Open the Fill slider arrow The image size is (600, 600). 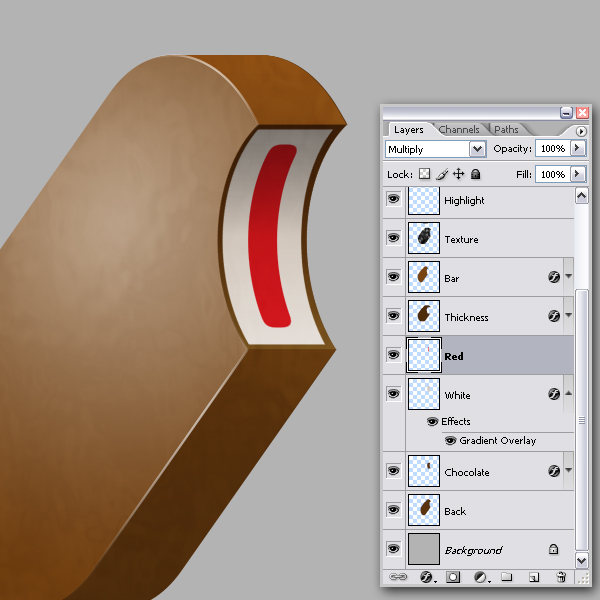(577, 174)
